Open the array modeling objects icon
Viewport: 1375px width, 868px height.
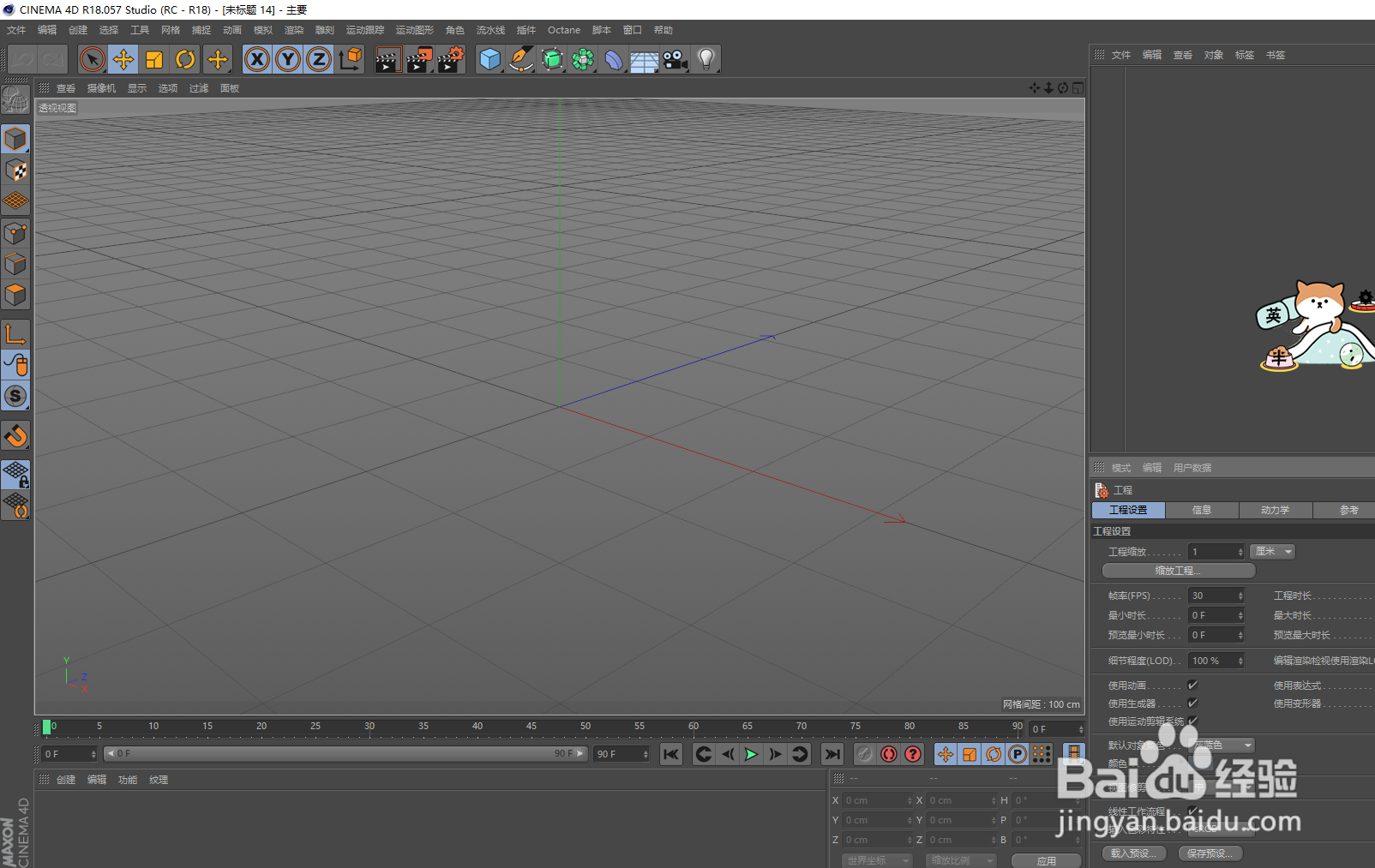coord(583,60)
